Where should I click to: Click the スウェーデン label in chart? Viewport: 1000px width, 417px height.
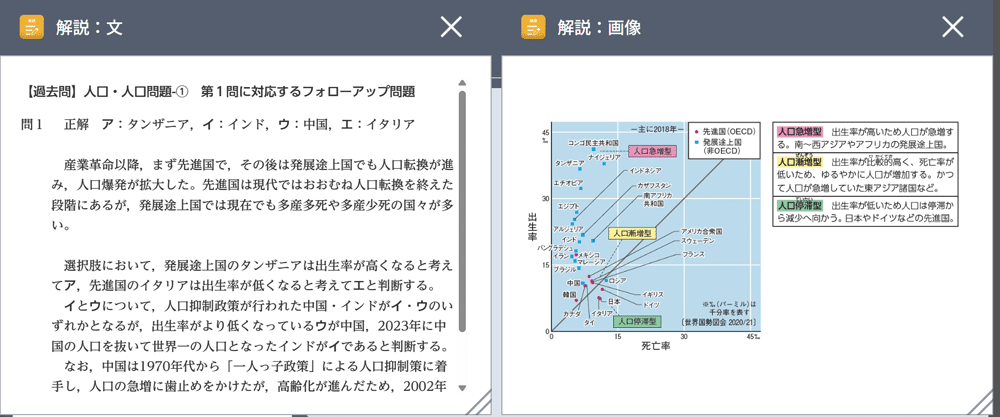pos(698,242)
